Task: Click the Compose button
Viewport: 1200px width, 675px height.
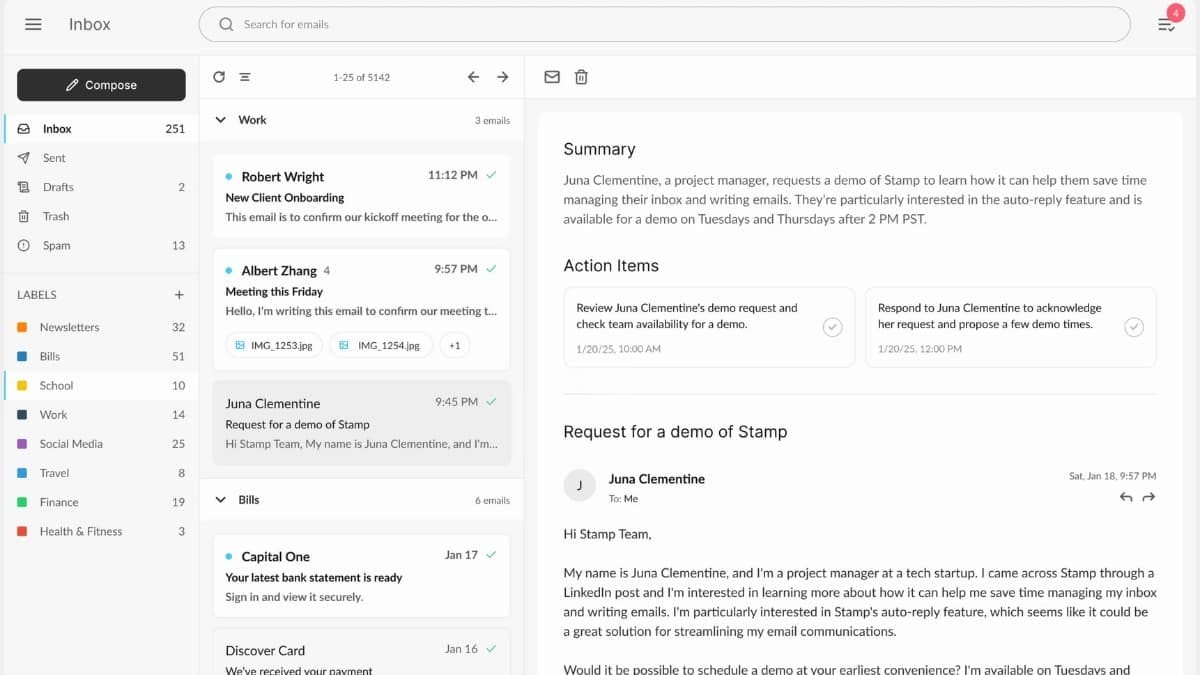Action: point(101,85)
